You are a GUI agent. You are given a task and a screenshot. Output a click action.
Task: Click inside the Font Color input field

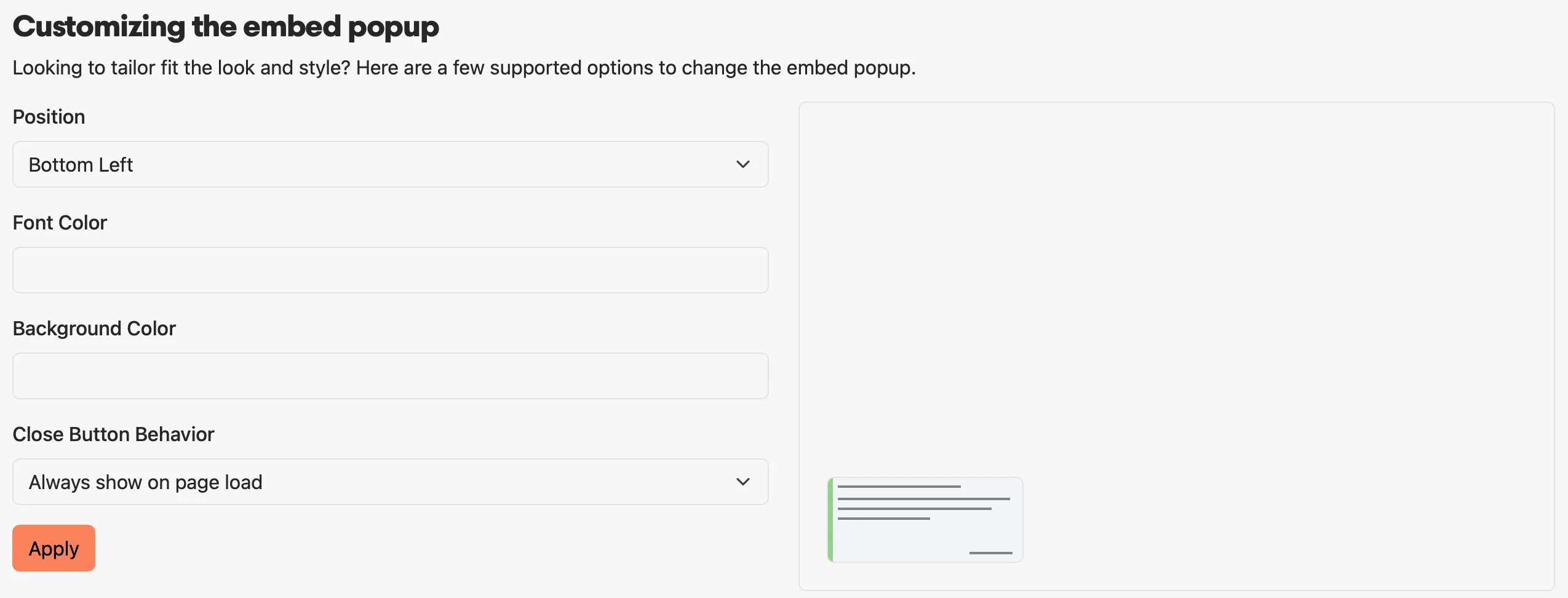click(x=390, y=270)
